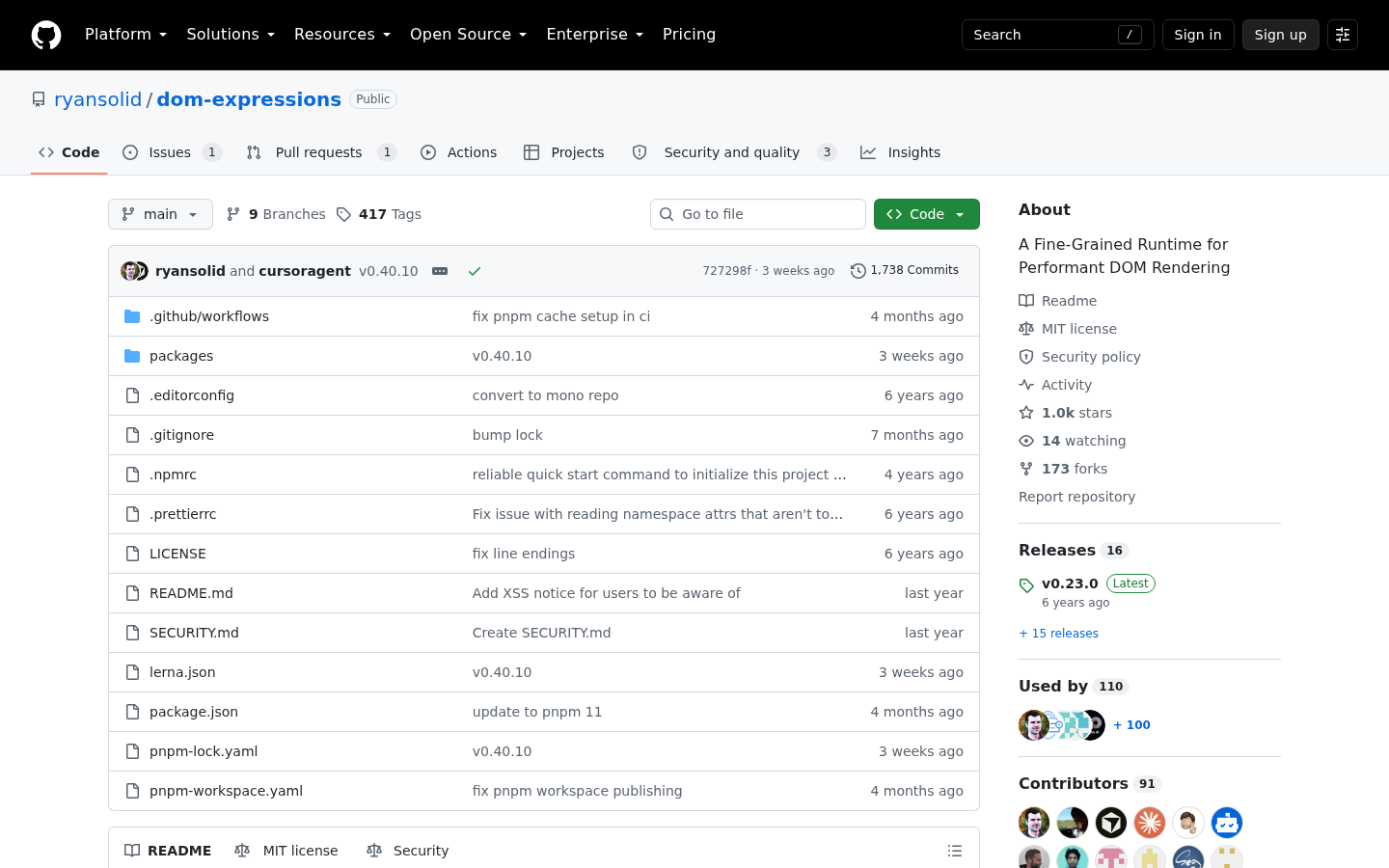Click the + 100 Used by link

click(x=1131, y=725)
